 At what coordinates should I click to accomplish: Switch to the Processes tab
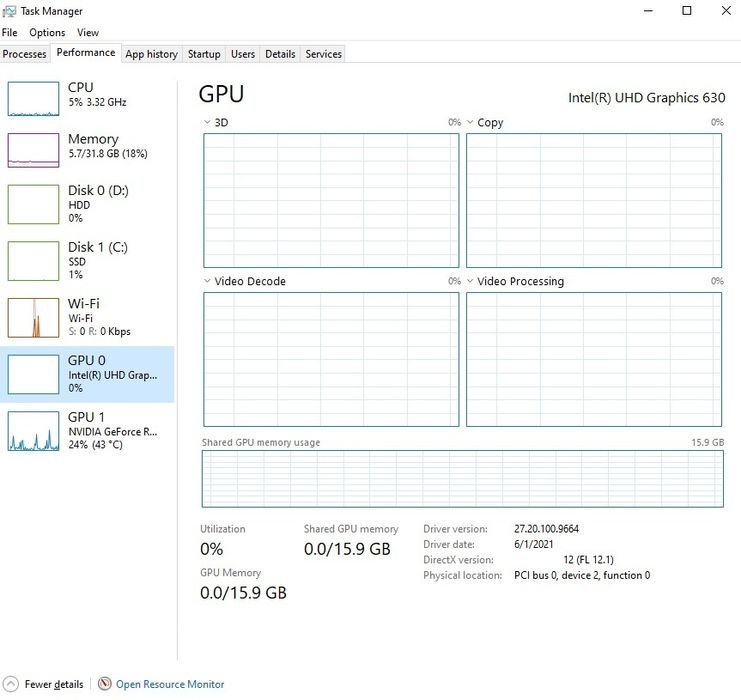[25, 54]
